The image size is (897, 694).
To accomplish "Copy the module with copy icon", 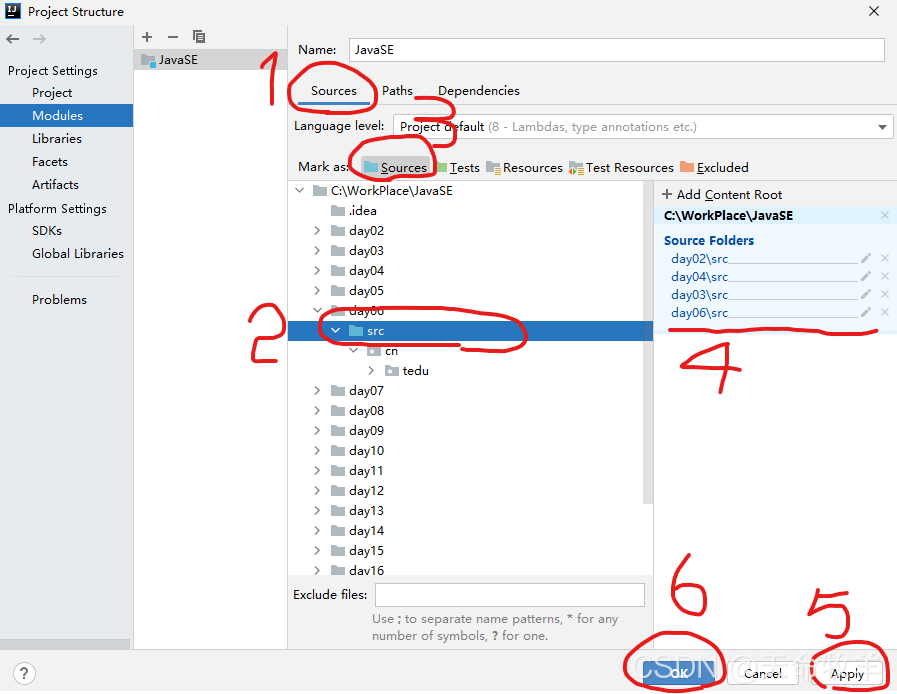I will (x=199, y=37).
